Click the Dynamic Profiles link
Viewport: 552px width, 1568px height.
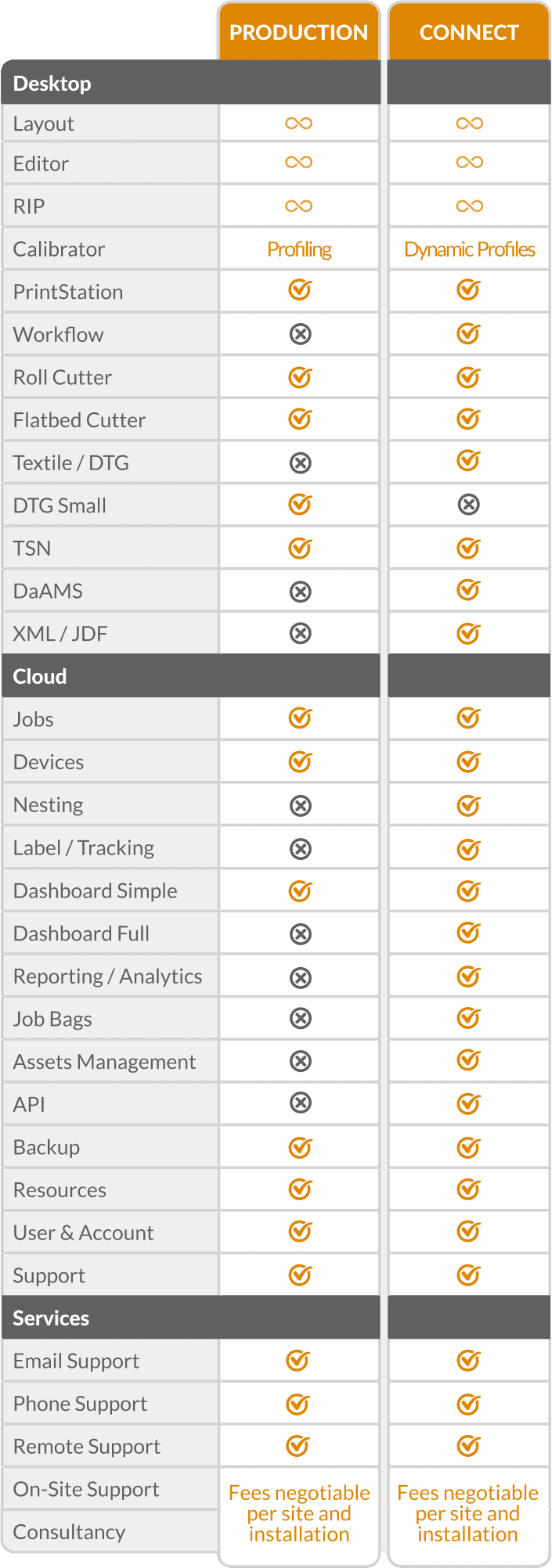tap(469, 250)
